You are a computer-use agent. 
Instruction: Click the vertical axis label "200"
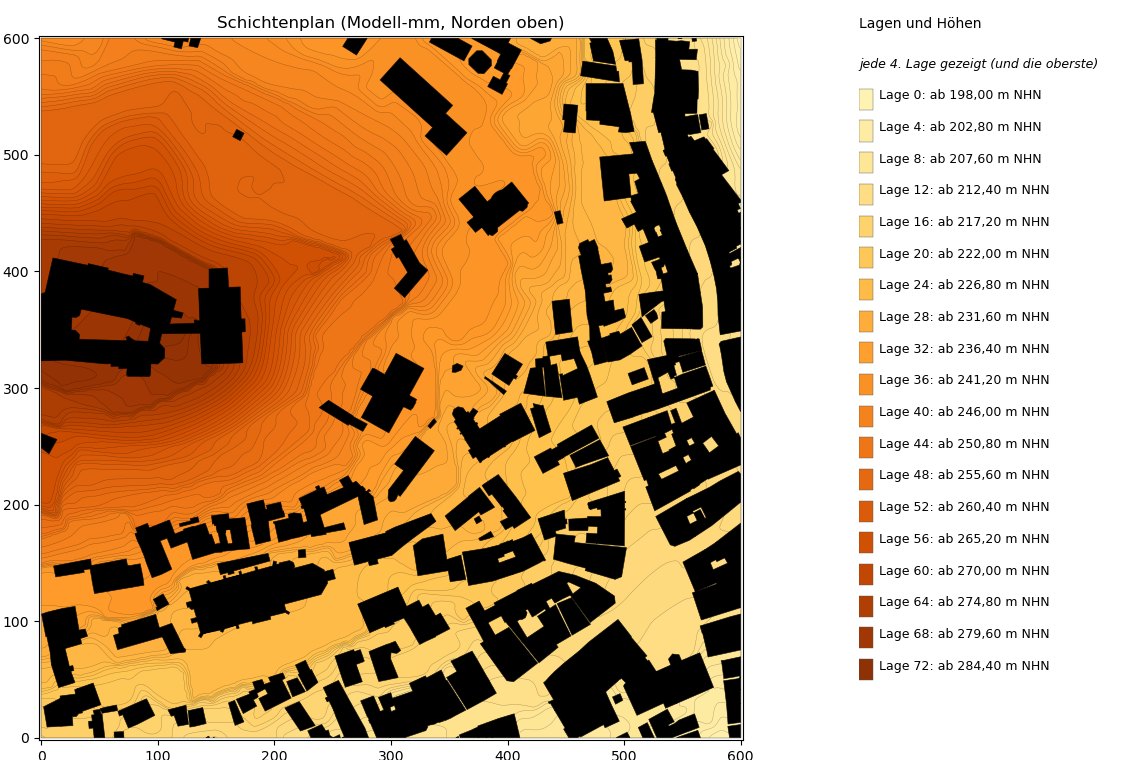click(x=16, y=505)
